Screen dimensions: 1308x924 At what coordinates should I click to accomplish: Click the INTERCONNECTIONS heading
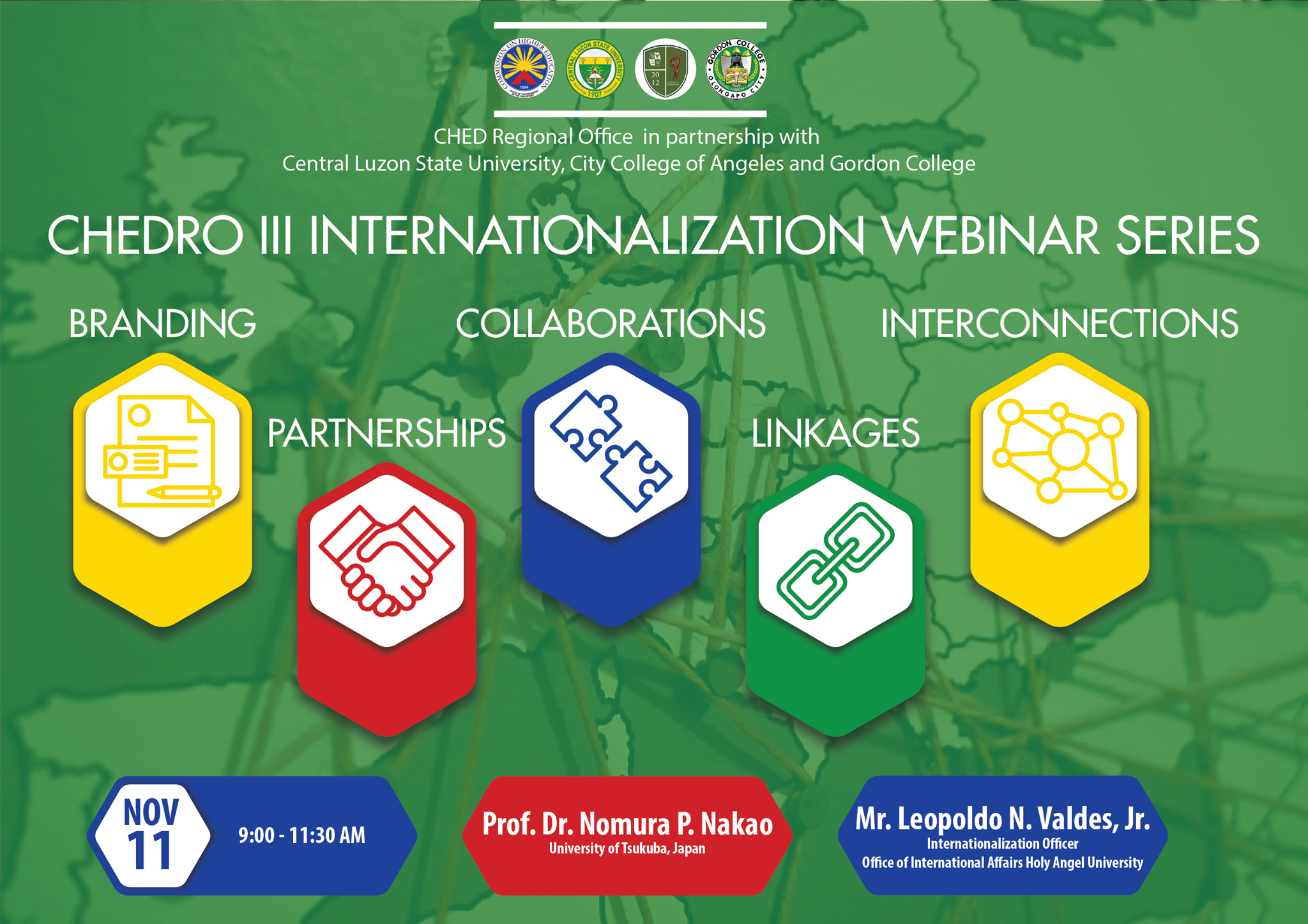1060,324
